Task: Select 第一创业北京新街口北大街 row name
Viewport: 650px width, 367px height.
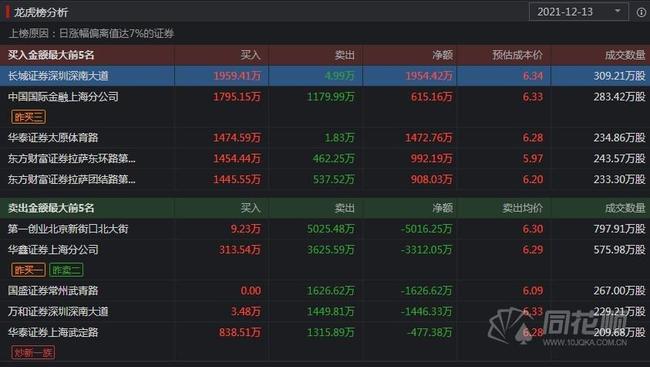Action: pos(68,228)
